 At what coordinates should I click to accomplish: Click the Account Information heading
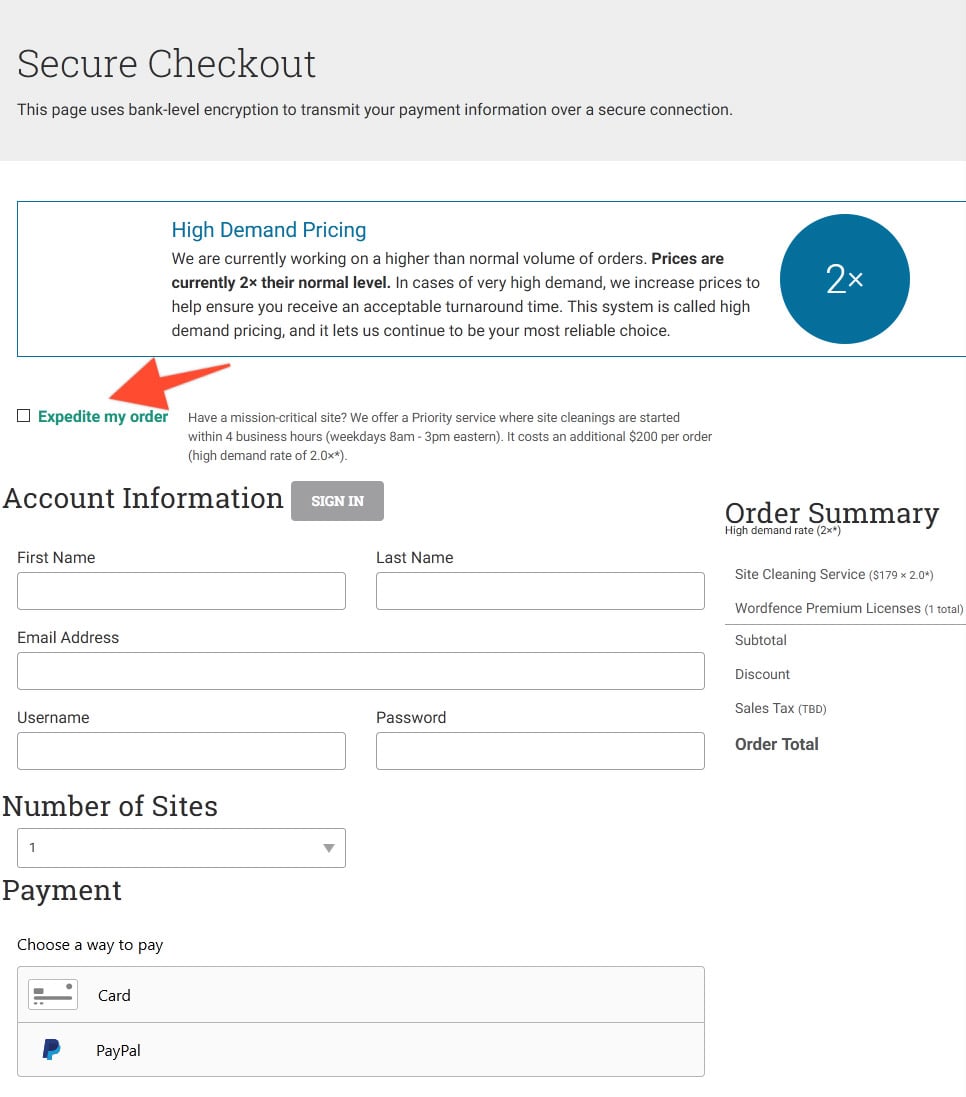[x=143, y=498]
